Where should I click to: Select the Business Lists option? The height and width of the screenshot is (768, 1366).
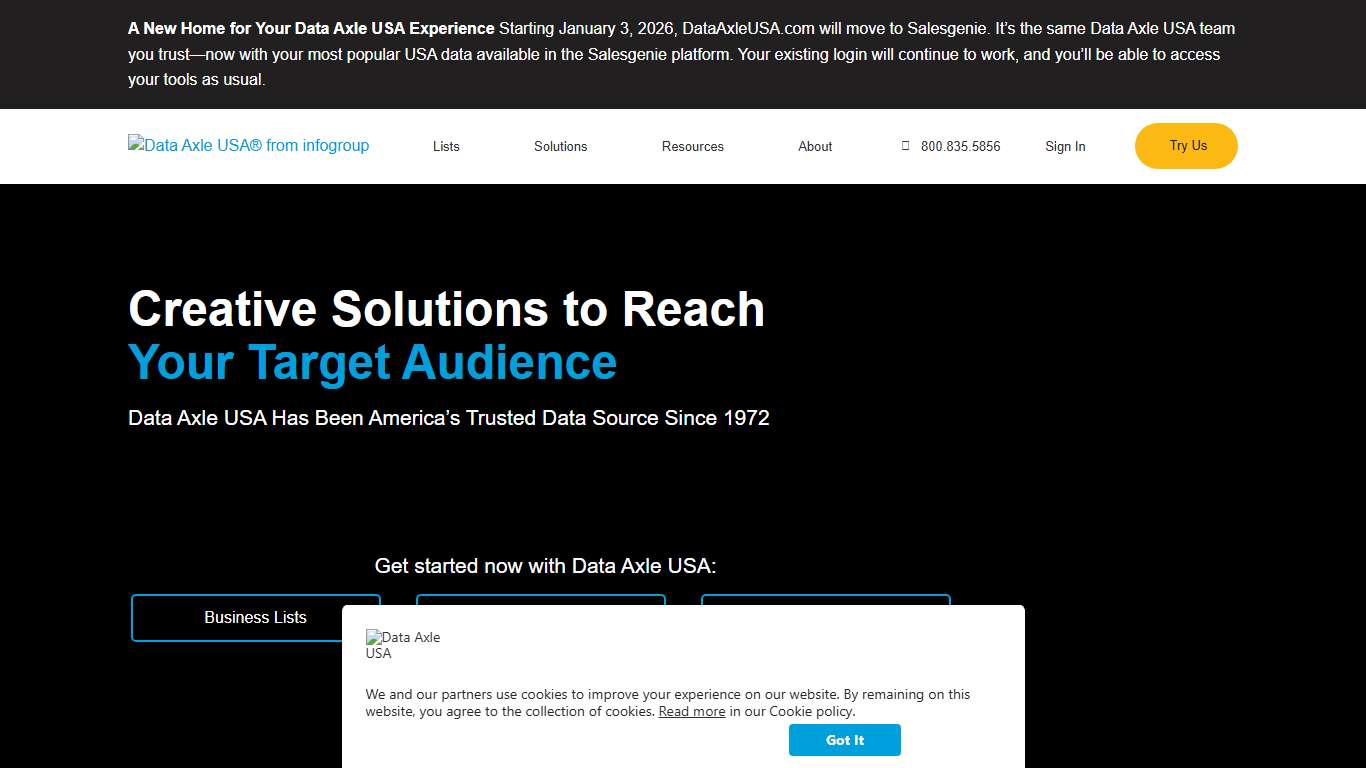pyautogui.click(x=255, y=617)
